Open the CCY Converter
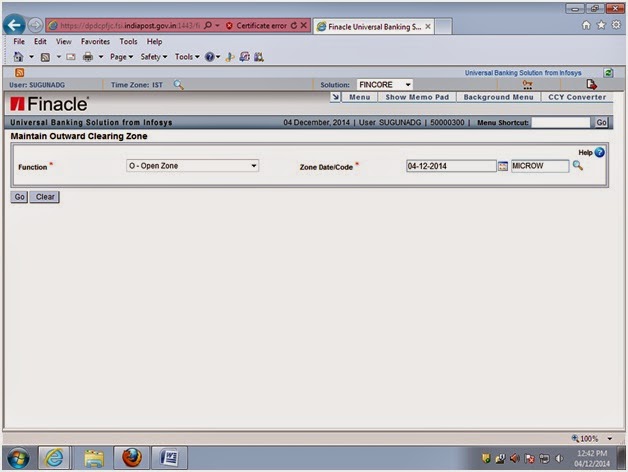Image resolution: width=628 pixels, height=472 pixels. coord(577,97)
